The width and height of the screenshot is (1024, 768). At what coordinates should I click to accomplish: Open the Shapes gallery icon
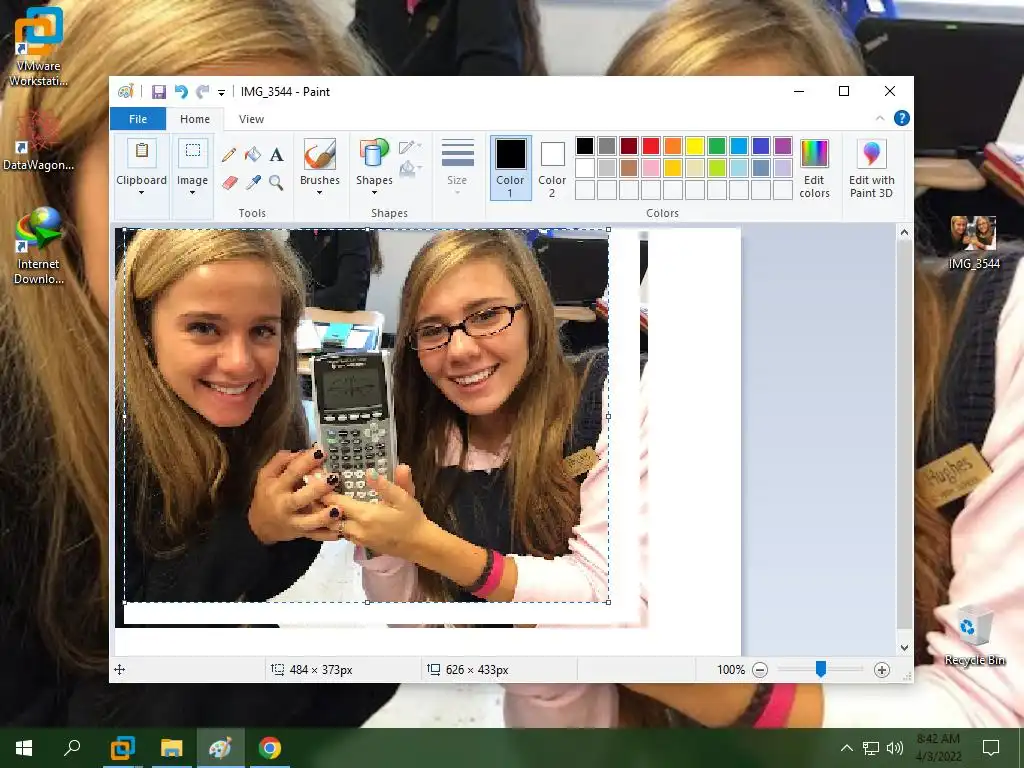tap(374, 154)
